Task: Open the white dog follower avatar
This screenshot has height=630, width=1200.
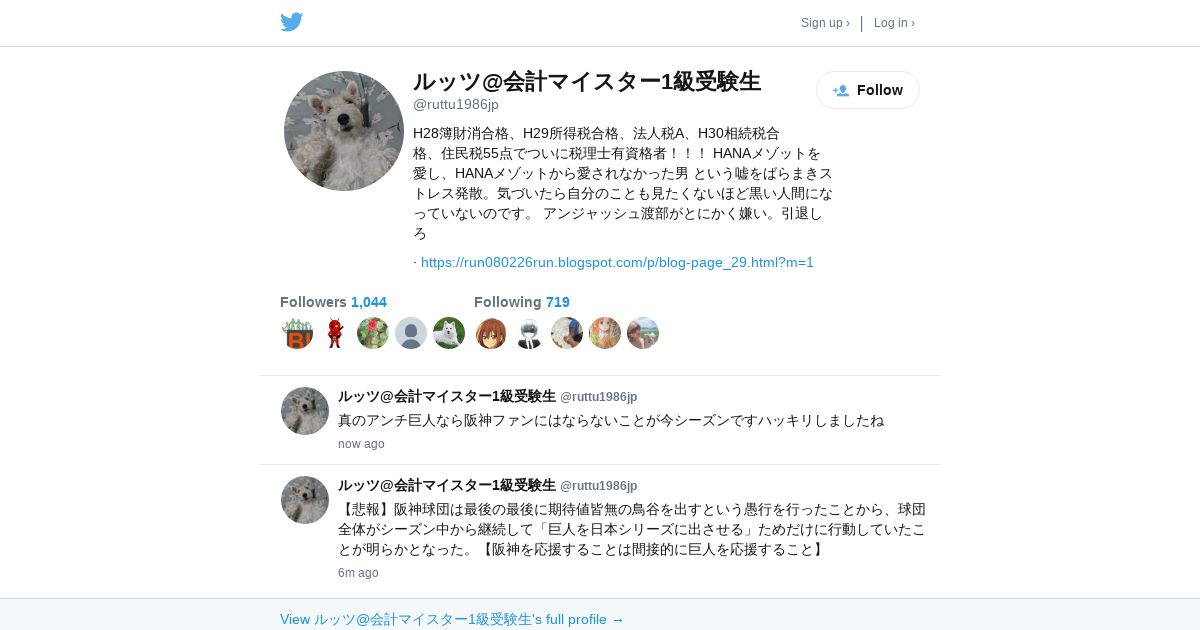Action: [449, 333]
